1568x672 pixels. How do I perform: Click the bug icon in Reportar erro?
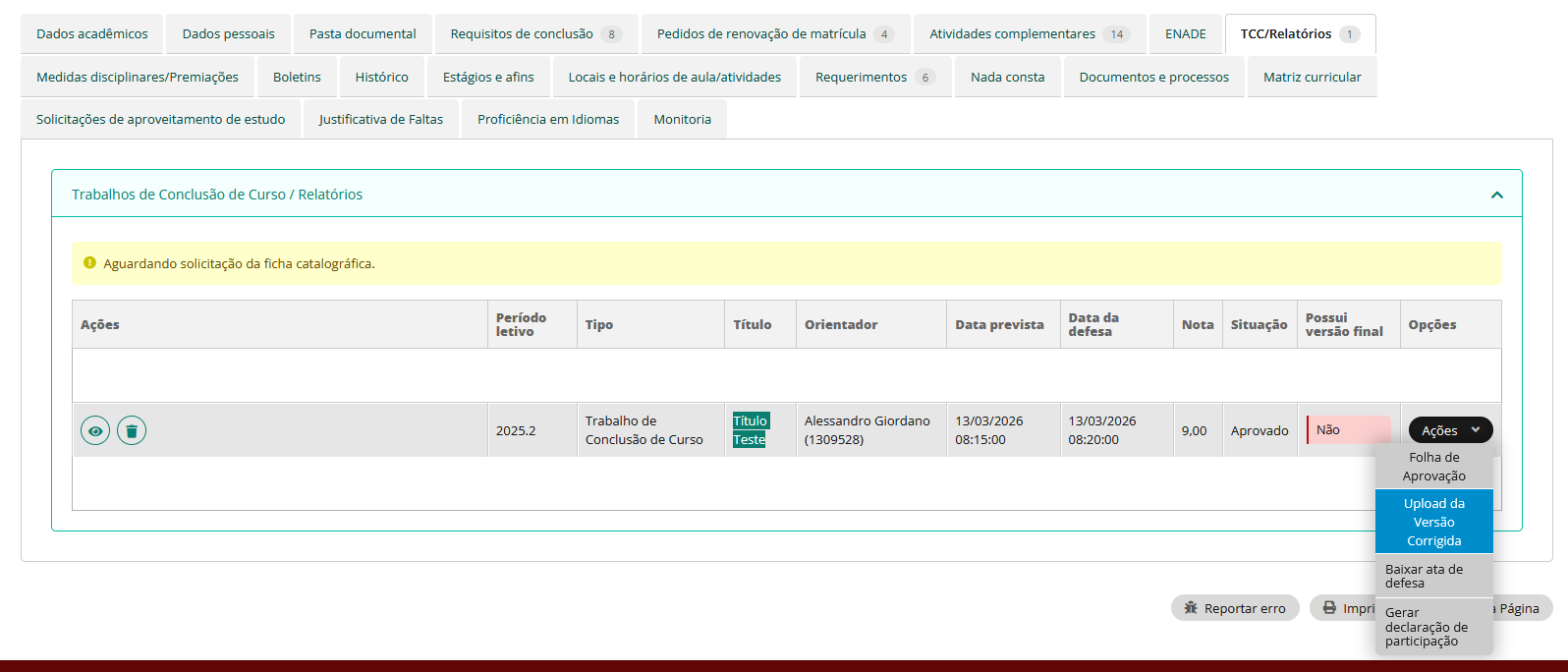(1191, 608)
